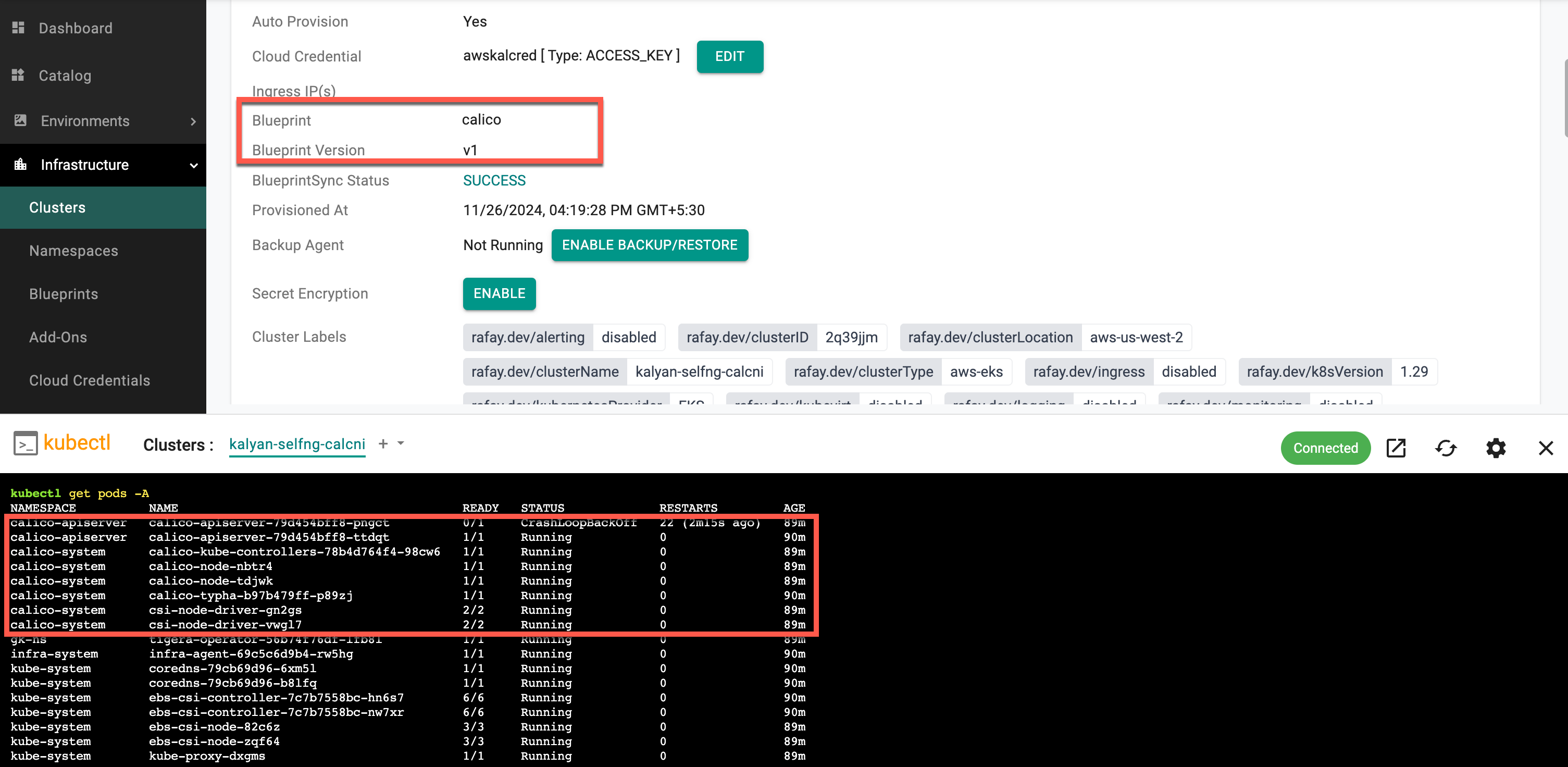The image size is (1568, 767).
Task: Click the EDIT button for Cloud Credential
Action: (x=730, y=56)
